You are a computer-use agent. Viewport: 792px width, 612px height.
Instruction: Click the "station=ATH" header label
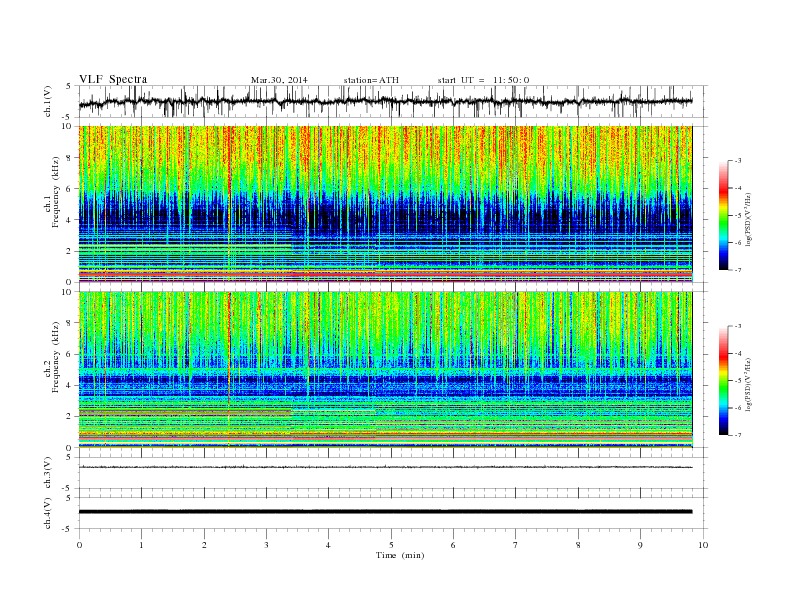pos(371,80)
